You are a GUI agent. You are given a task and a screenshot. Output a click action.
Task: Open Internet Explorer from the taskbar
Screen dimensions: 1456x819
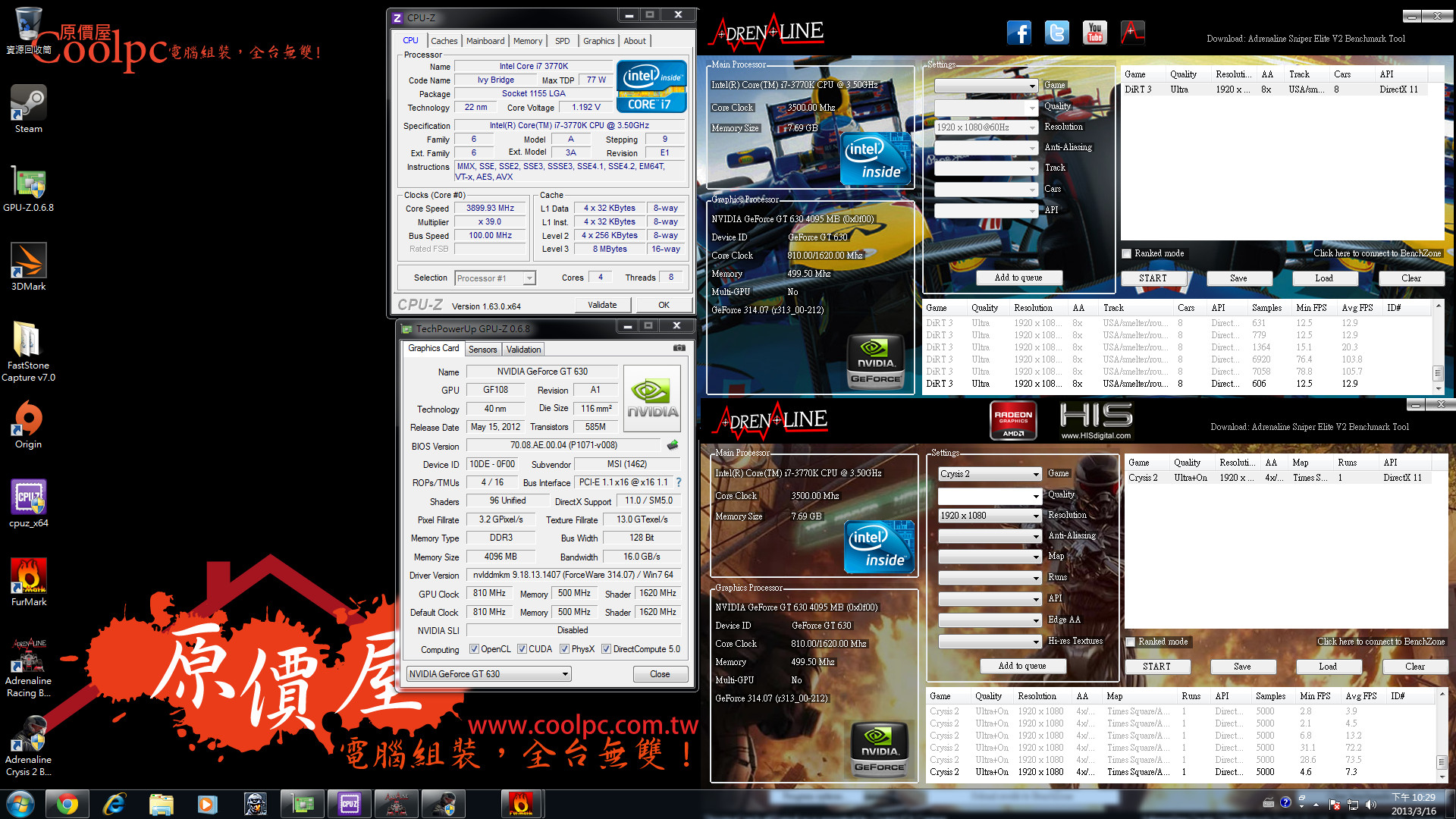point(114,804)
